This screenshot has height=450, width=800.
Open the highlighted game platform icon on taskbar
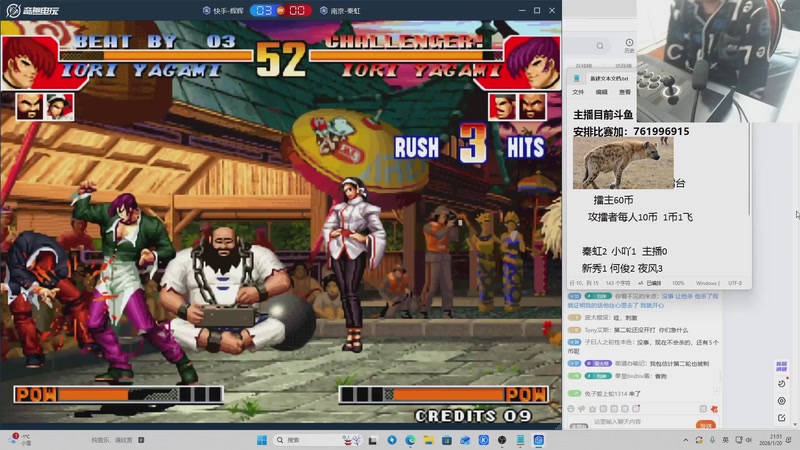[539, 440]
